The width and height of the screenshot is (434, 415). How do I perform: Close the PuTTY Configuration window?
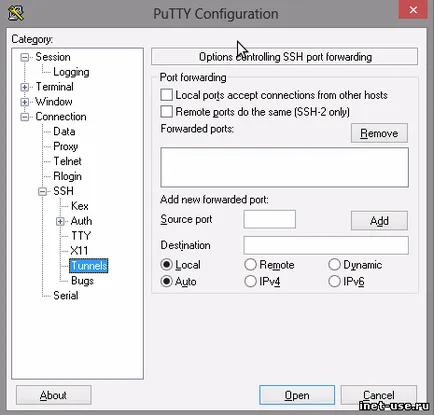(x=413, y=10)
